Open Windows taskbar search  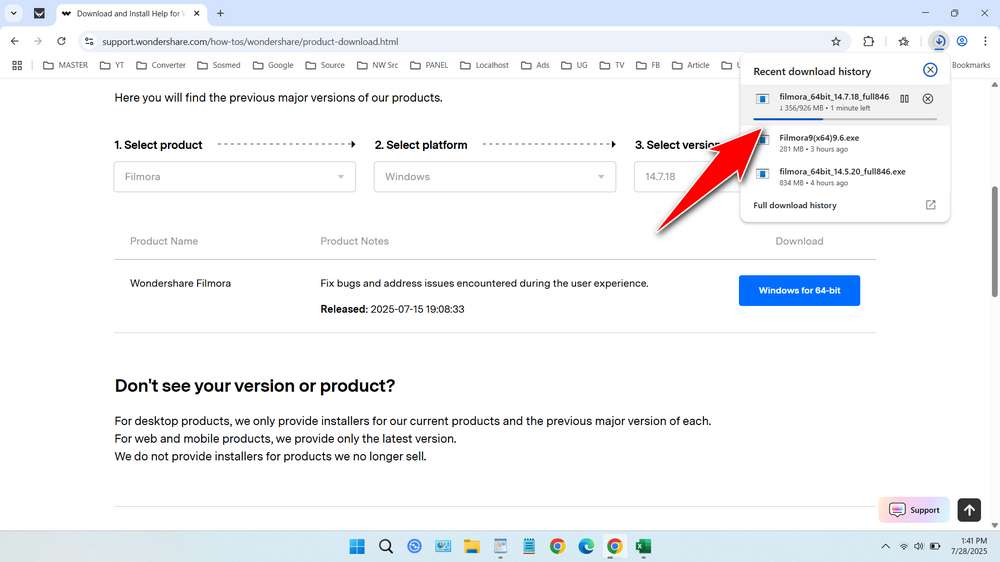[386, 546]
